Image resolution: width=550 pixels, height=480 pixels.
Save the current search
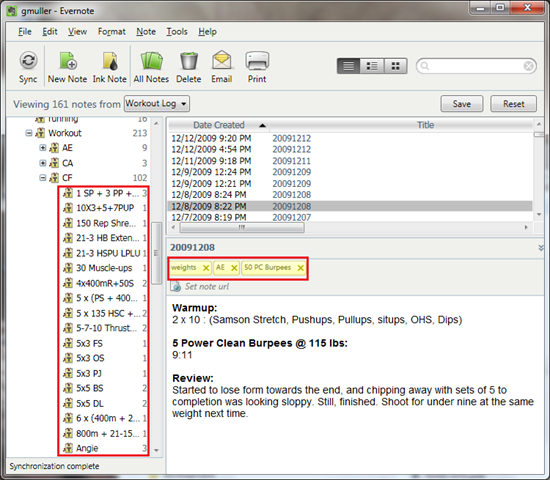462,104
